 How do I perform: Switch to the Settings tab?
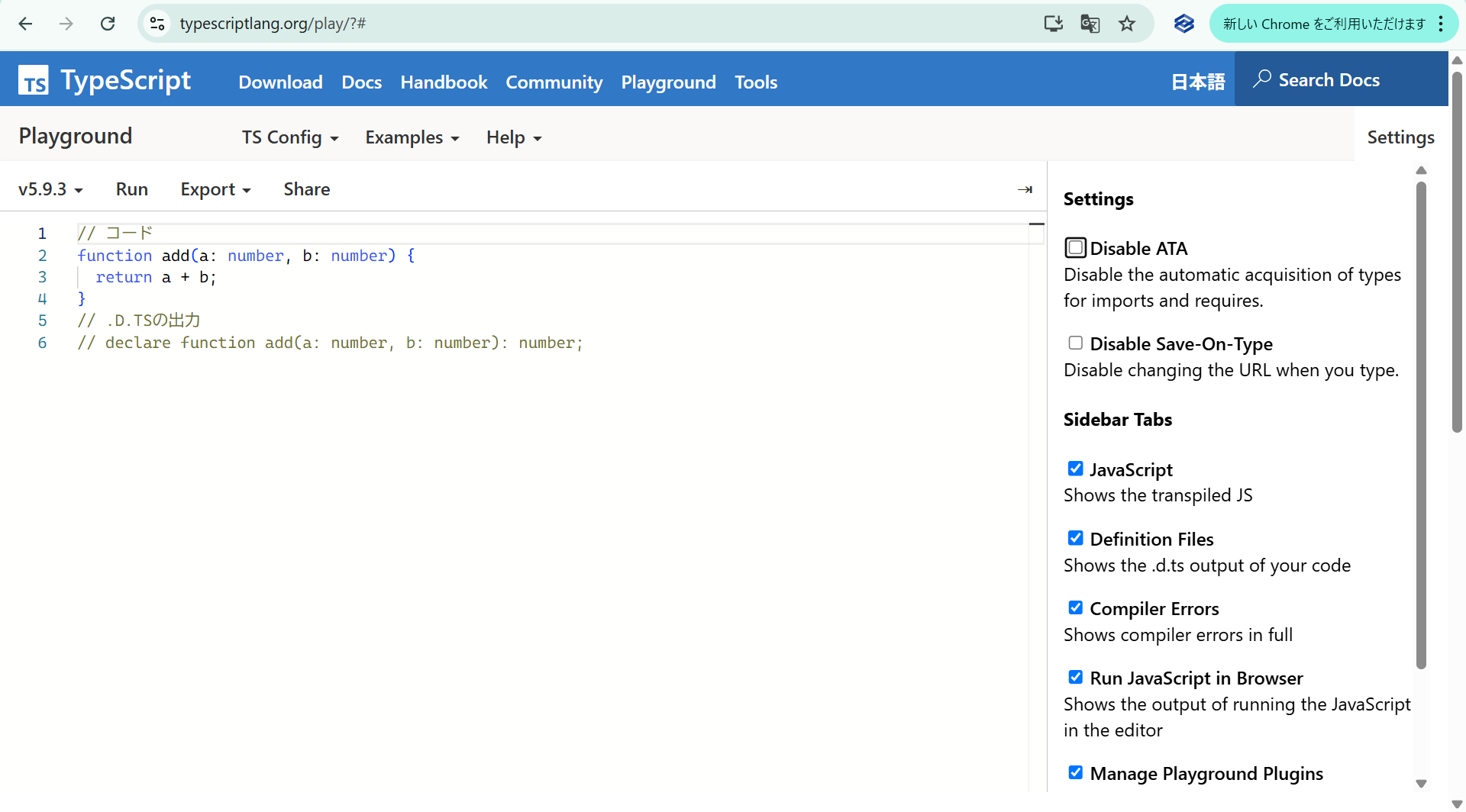1400,137
